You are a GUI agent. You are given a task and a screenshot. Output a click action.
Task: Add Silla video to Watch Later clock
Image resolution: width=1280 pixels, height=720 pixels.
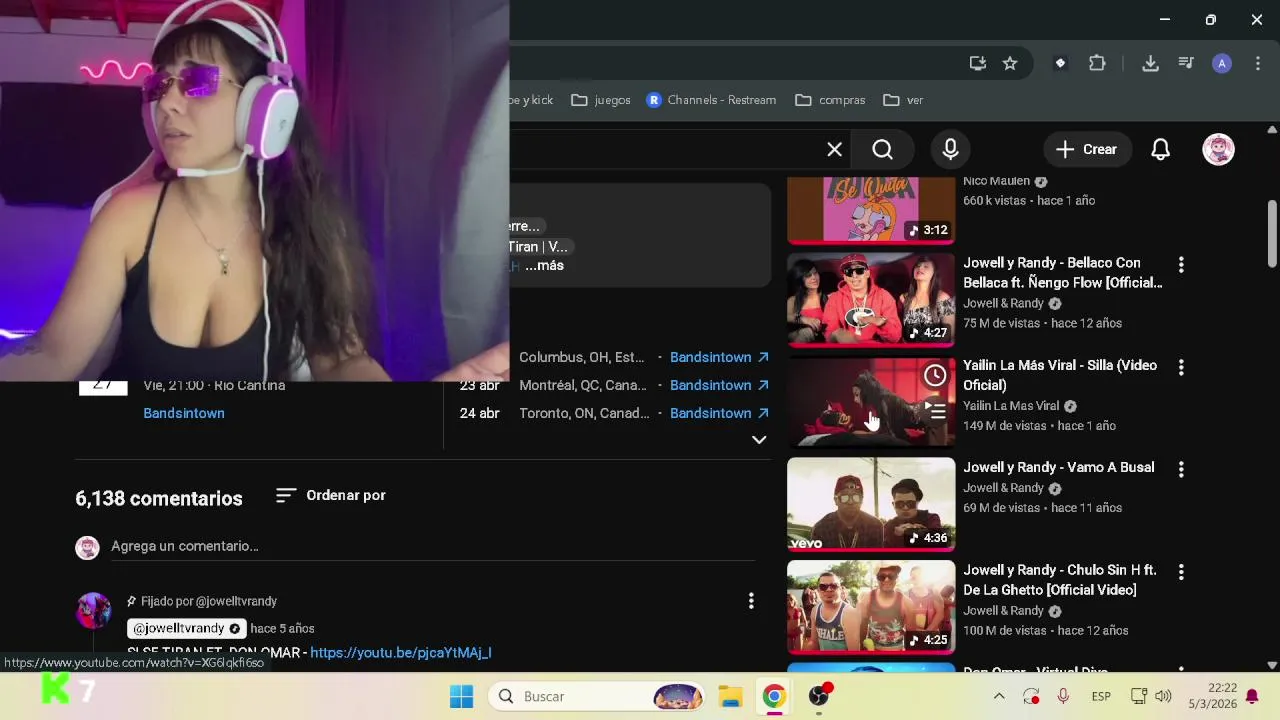[935, 375]
